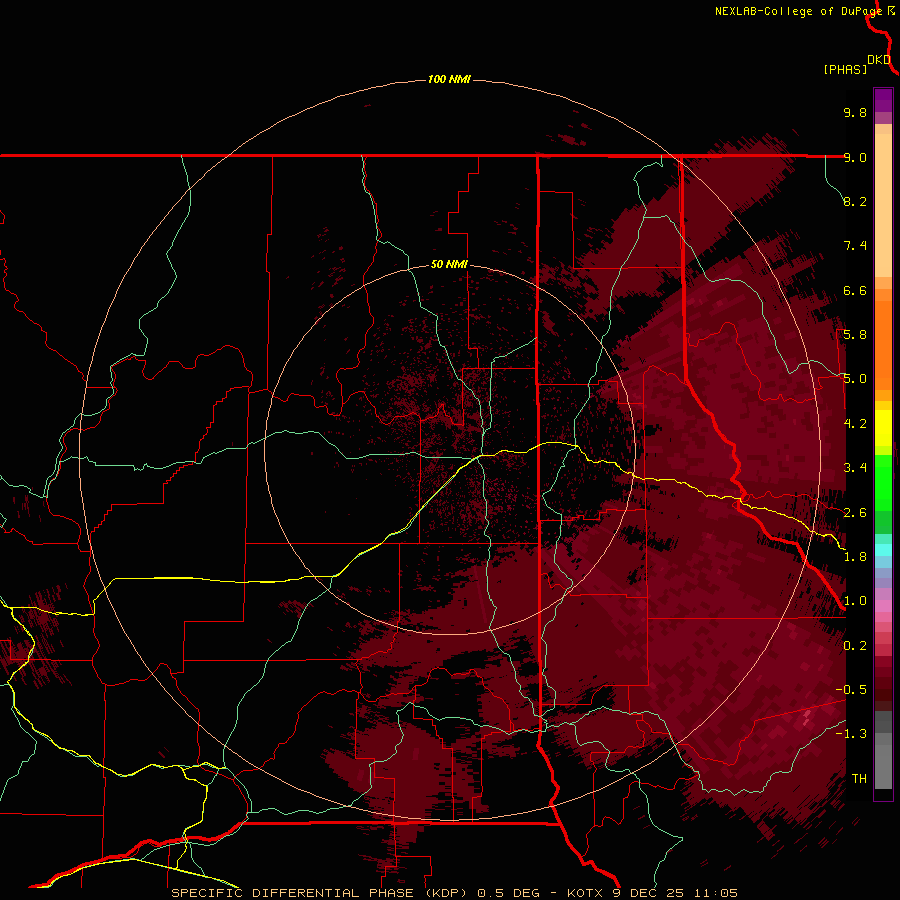Image resolution: width=900 pixels, height=900 pixels.
Task: Click the large peach band of color bar
Action: 883,205
